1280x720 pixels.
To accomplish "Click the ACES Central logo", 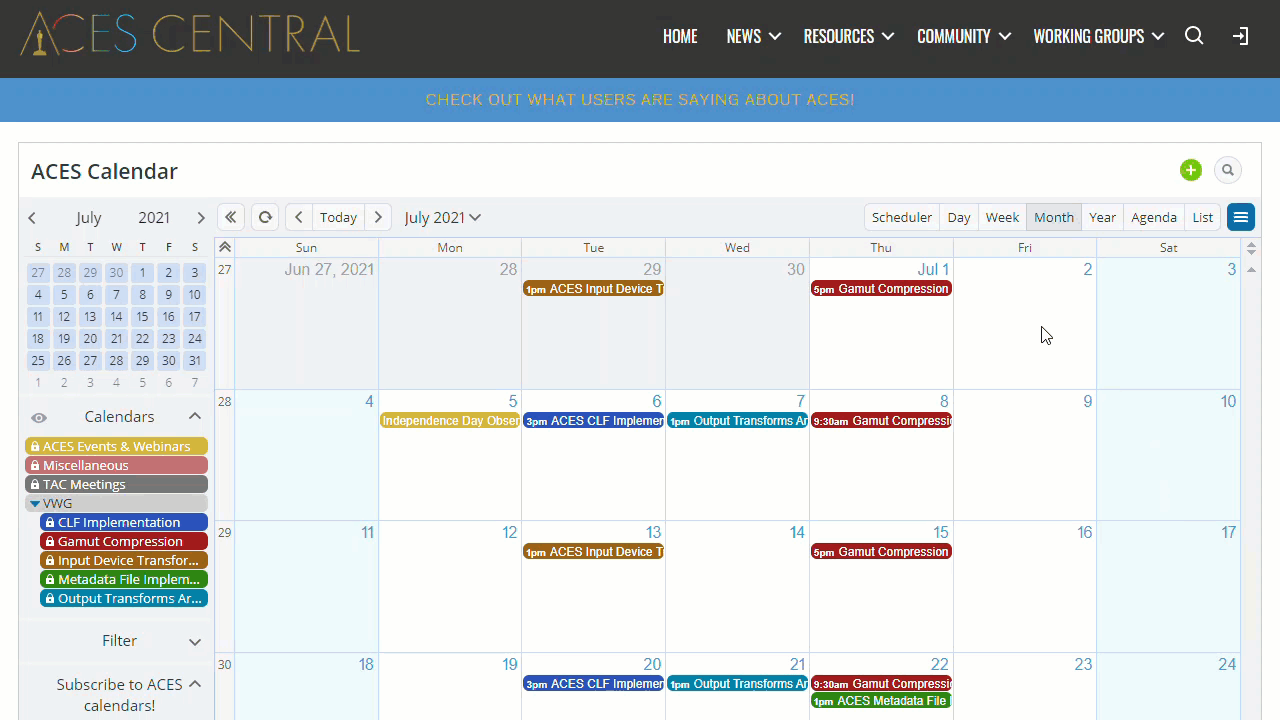I will point(190,35).
